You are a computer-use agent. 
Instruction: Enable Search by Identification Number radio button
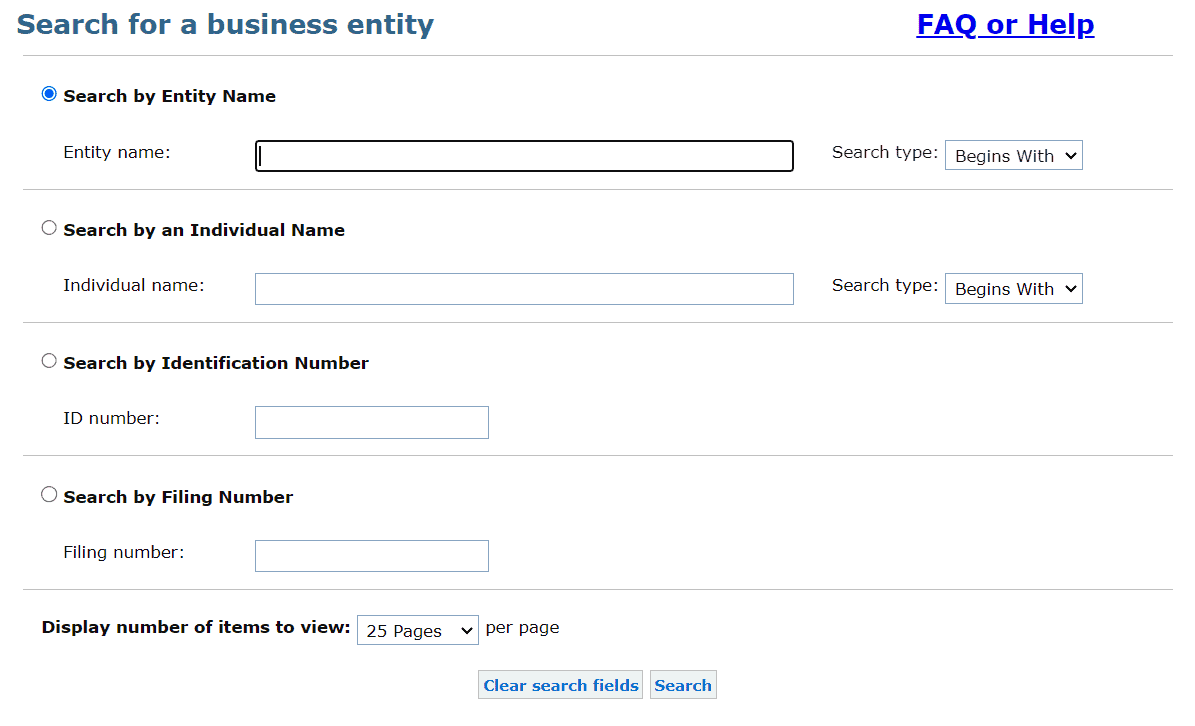point(49,361)
